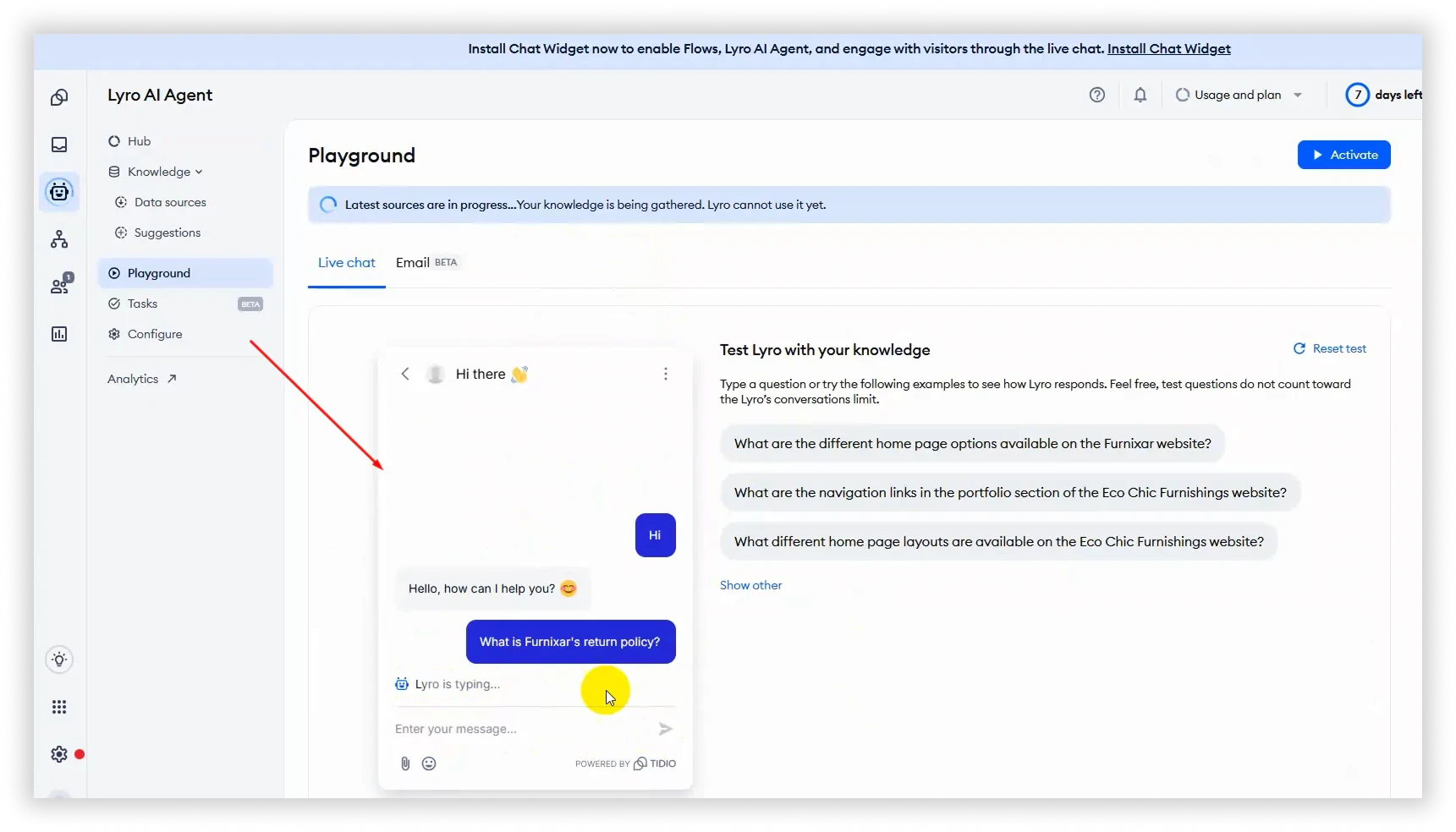
Task: Click the chat avatar next to Hi there
Action: tap(436, 374)
